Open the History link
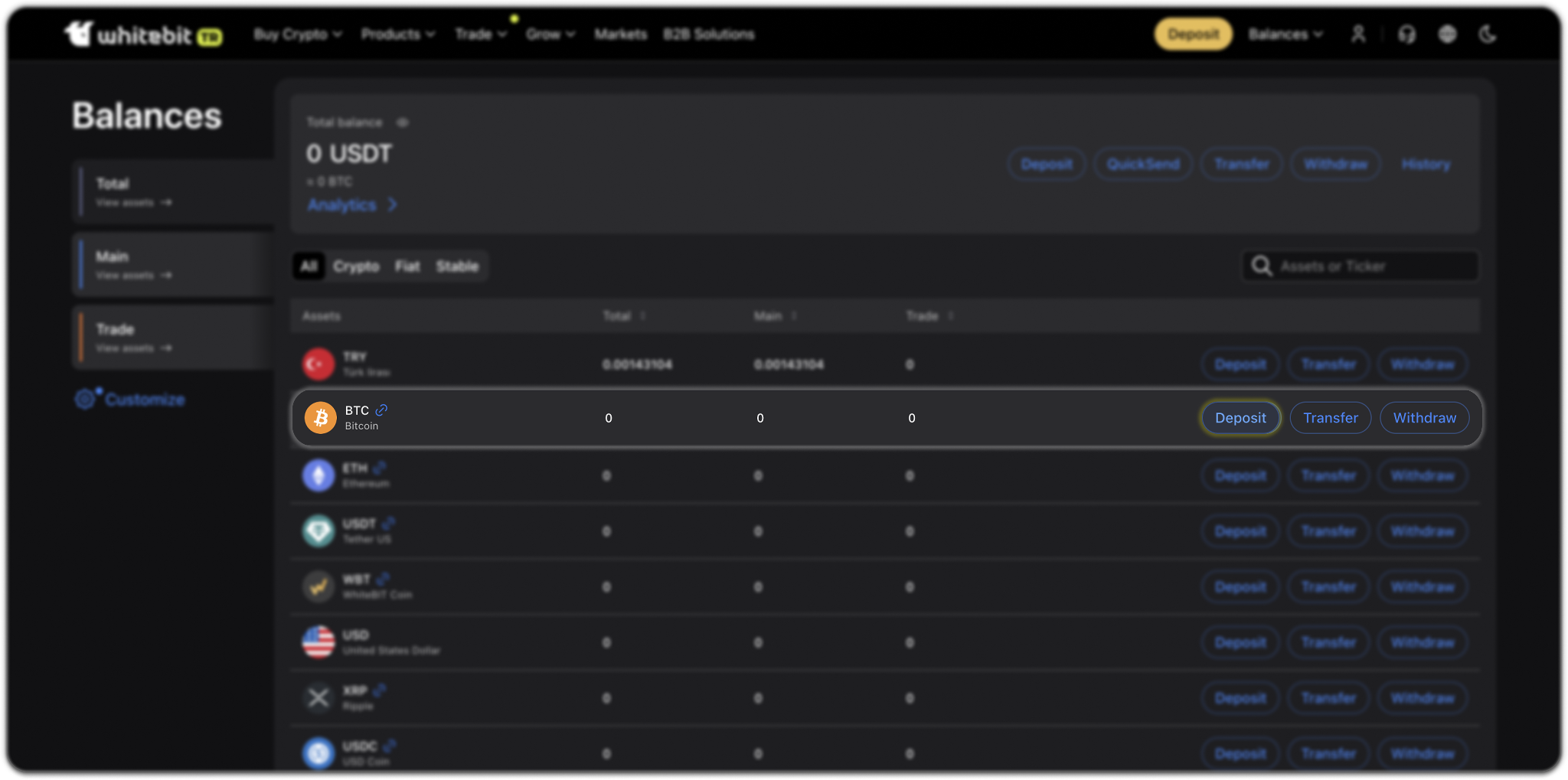 tap(1426, 165)
